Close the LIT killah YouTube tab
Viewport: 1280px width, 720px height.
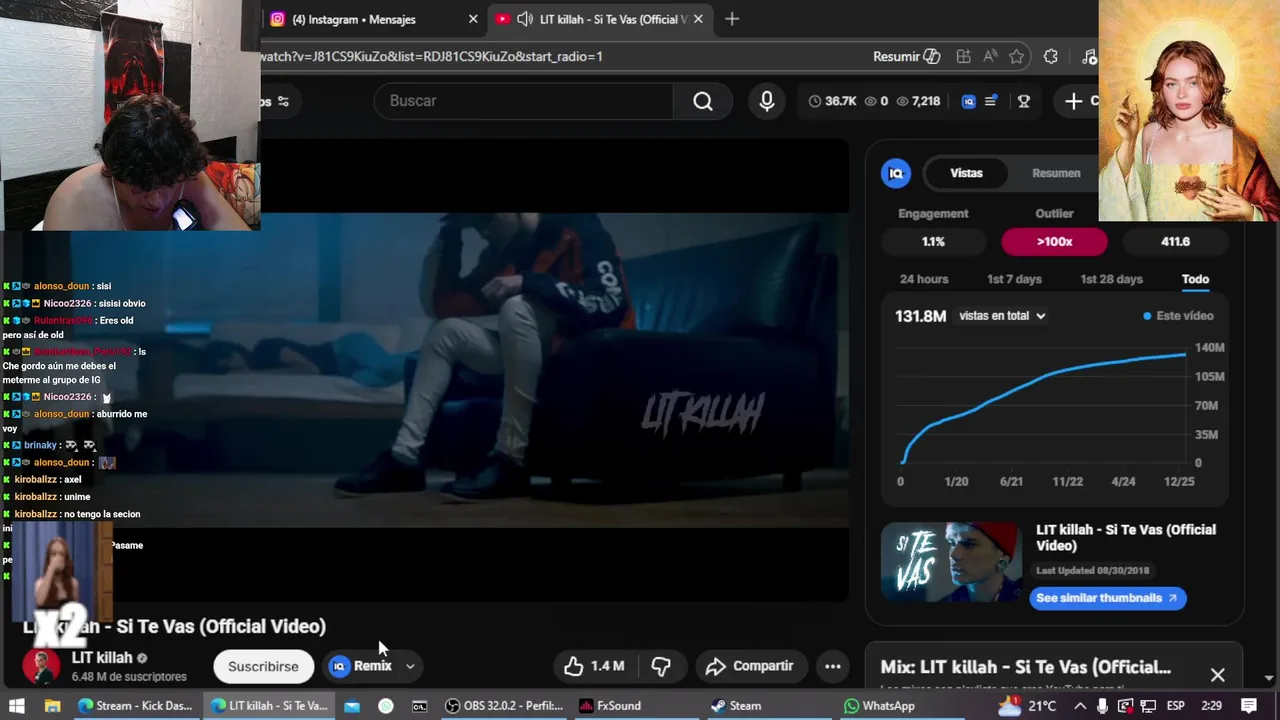tap(698, 19)
